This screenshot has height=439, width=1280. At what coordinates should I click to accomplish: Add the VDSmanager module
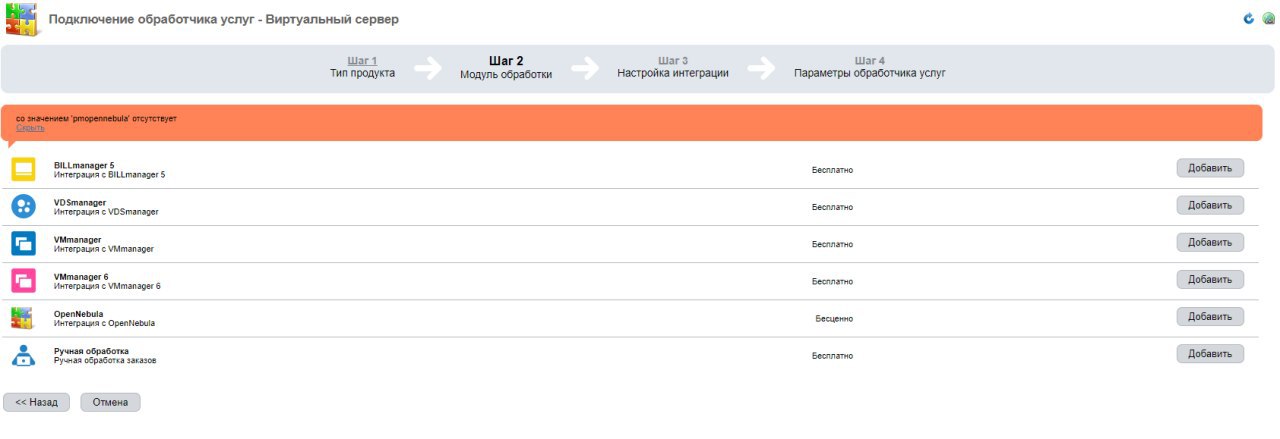tap(1210, 205)
